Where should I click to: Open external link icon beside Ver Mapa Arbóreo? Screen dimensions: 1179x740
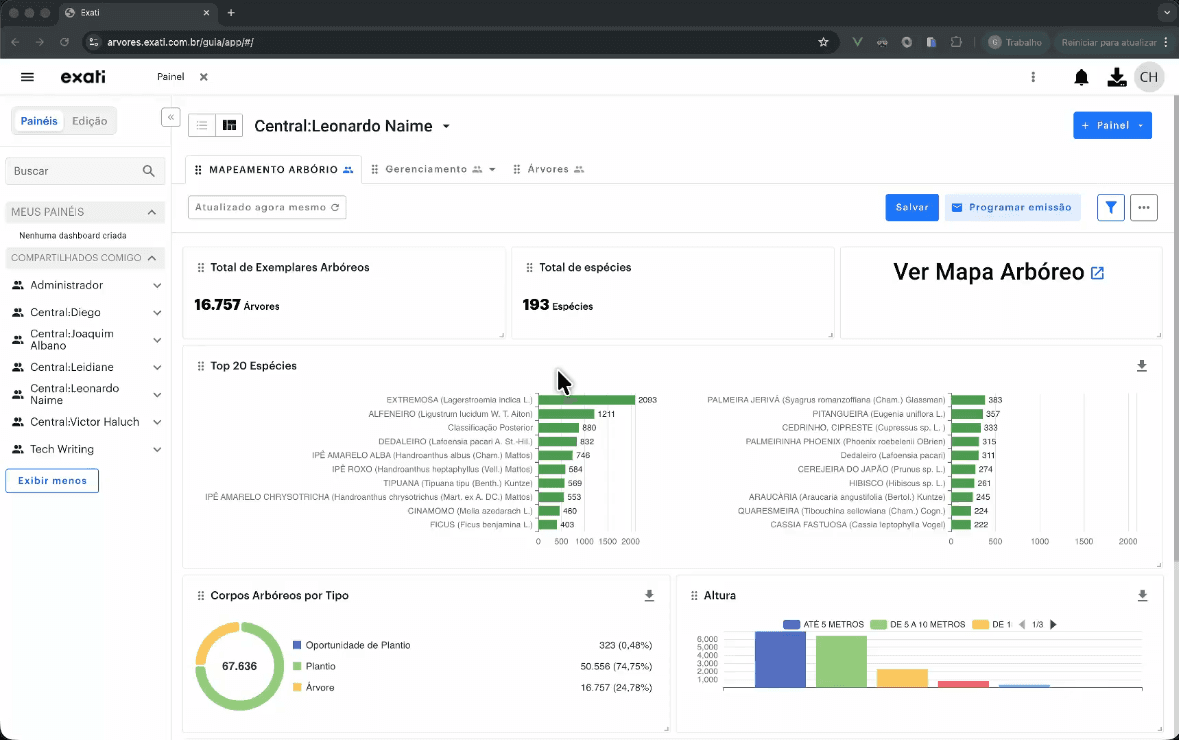coord(1097,273)
